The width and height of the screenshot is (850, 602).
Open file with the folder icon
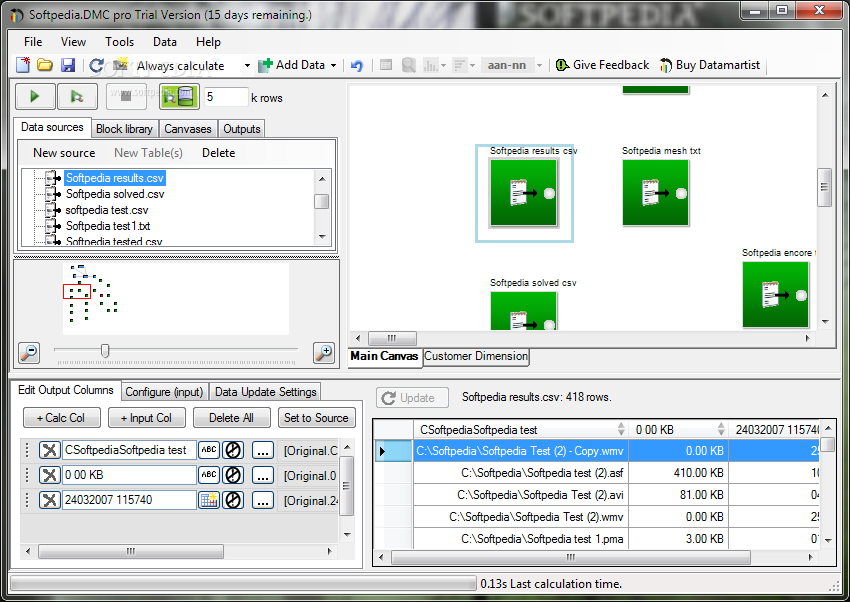pyautogui.click(x=44, y=65)
